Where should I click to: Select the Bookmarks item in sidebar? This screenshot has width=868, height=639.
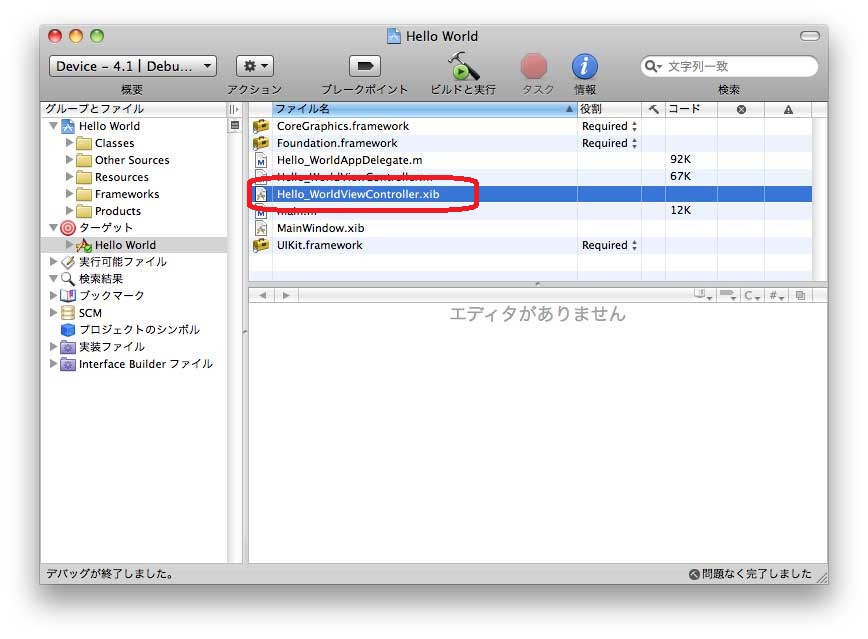pos(111,296)
